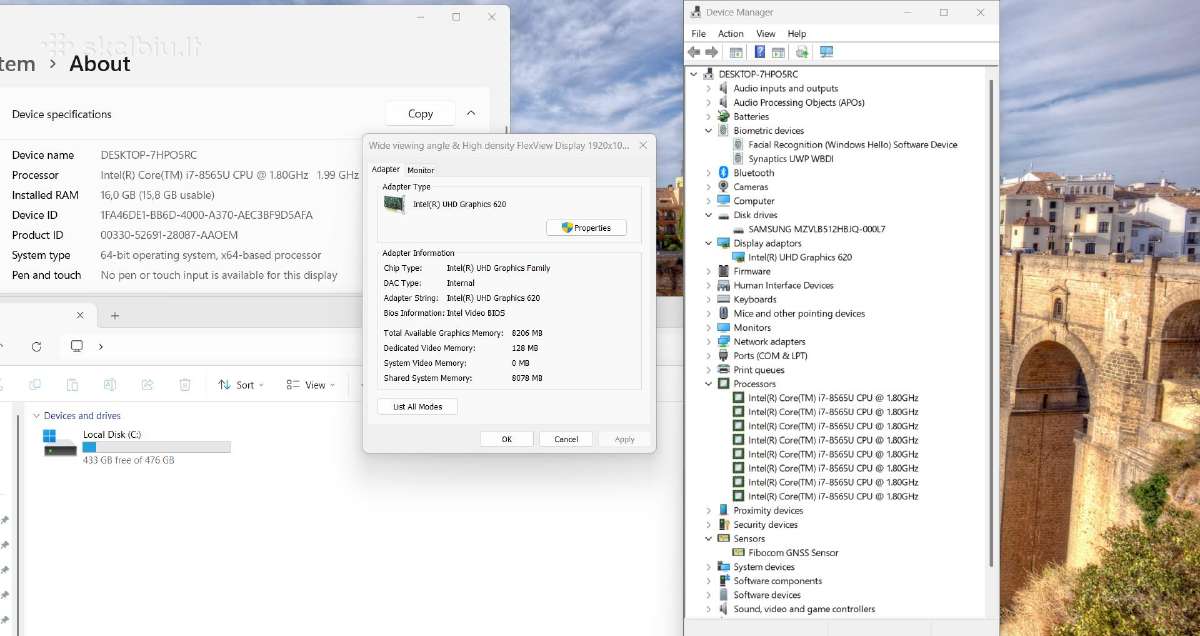Select Sound, video and game controllers
Image resolution: width=1200 pixels, height=636 pixels.
click(x=804, y=609)
